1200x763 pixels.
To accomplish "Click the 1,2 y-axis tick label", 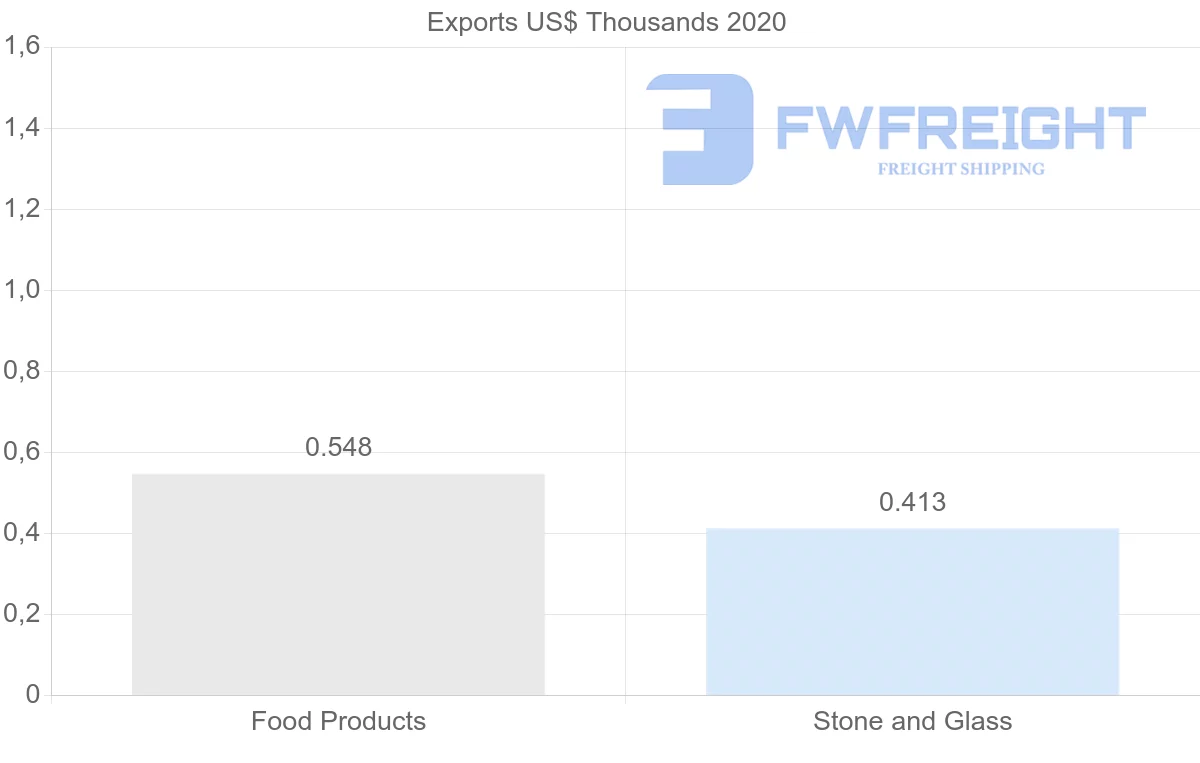I will [x=21, y=209].
